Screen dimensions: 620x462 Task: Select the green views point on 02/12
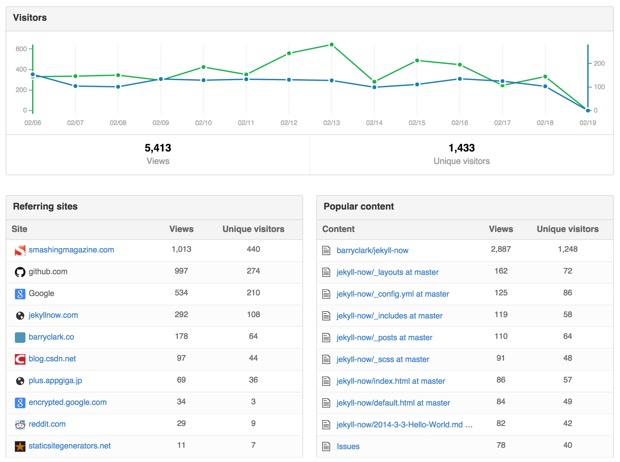(289, 53)
